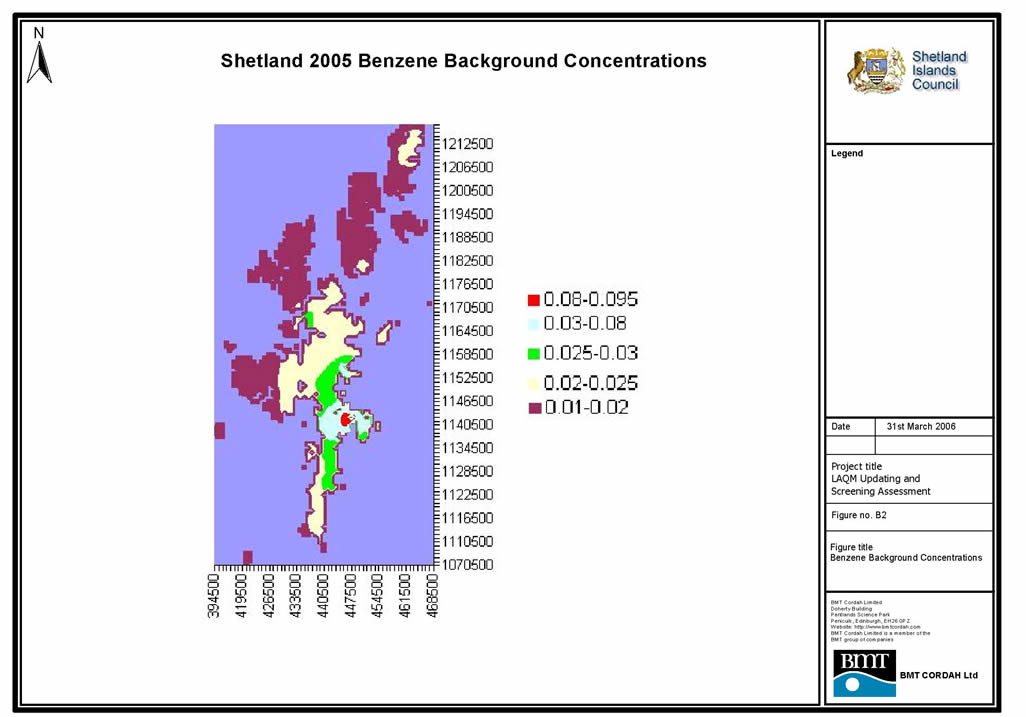Select the maroon 0.01-0.02 legend swatch
Viewport: 1026px width, 717px height.
pos(534,407)
